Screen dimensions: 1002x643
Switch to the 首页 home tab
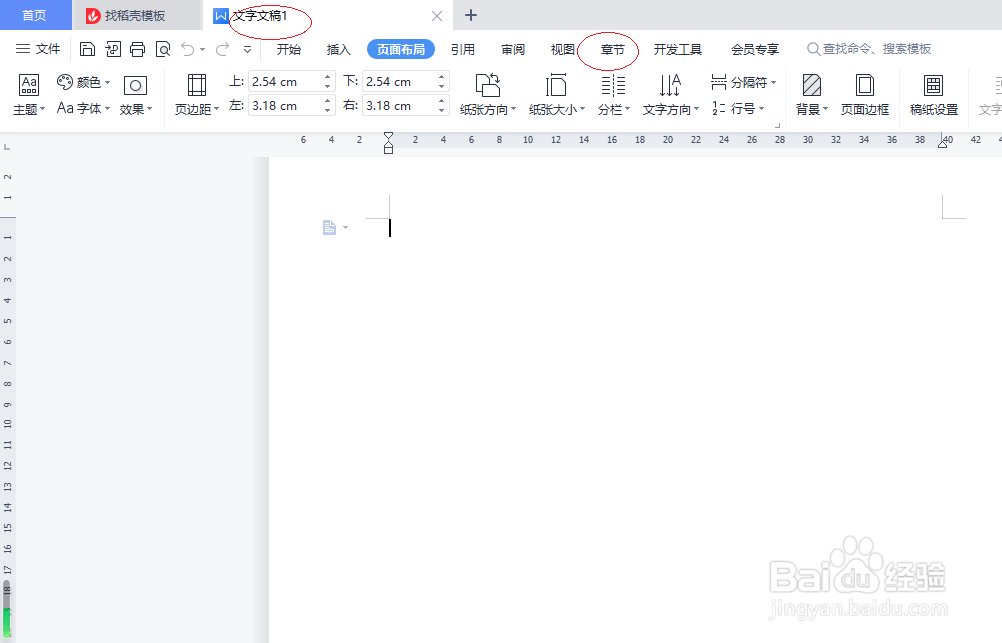click(34, 15)
